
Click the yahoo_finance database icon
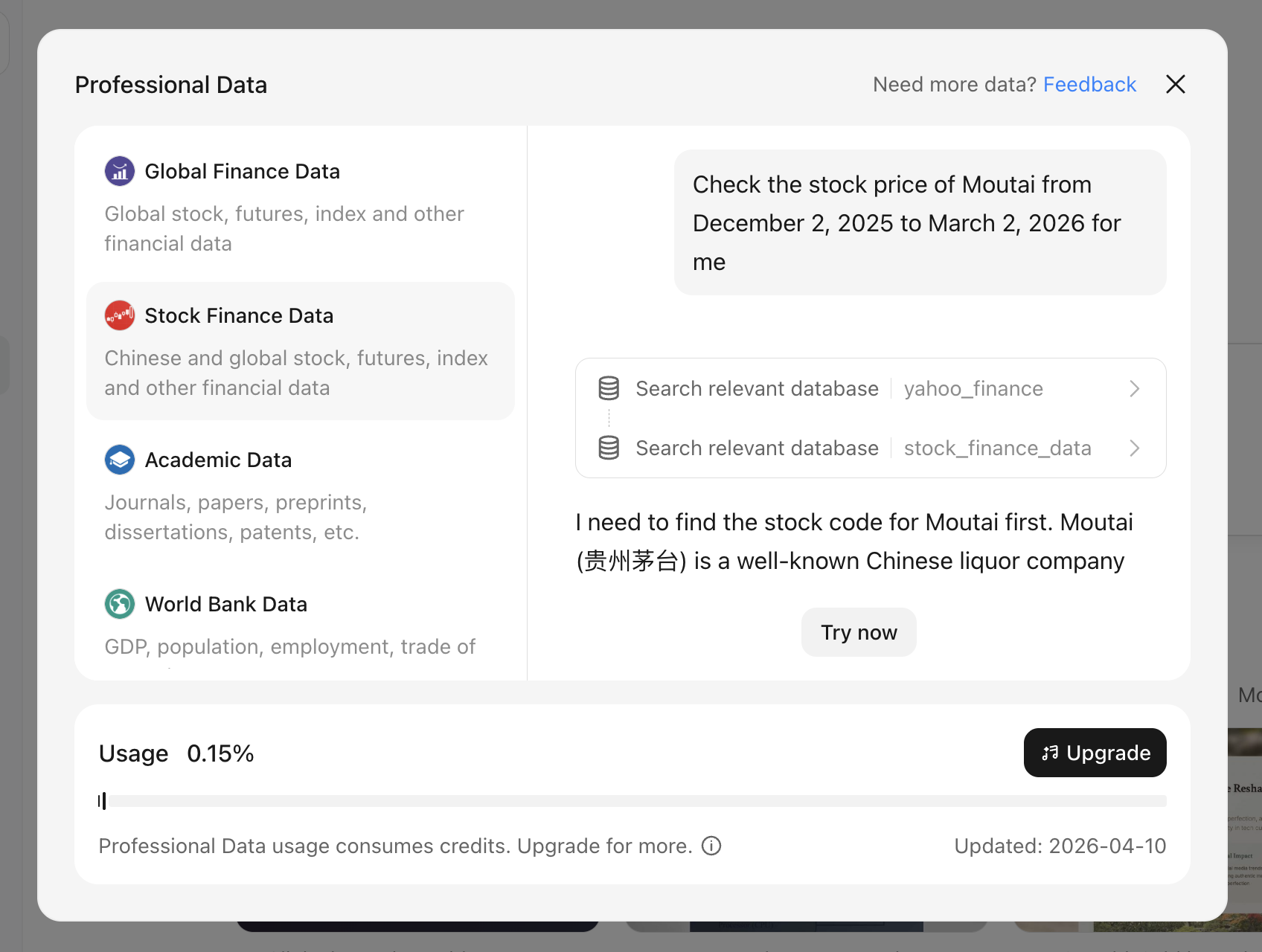[609, 387]
